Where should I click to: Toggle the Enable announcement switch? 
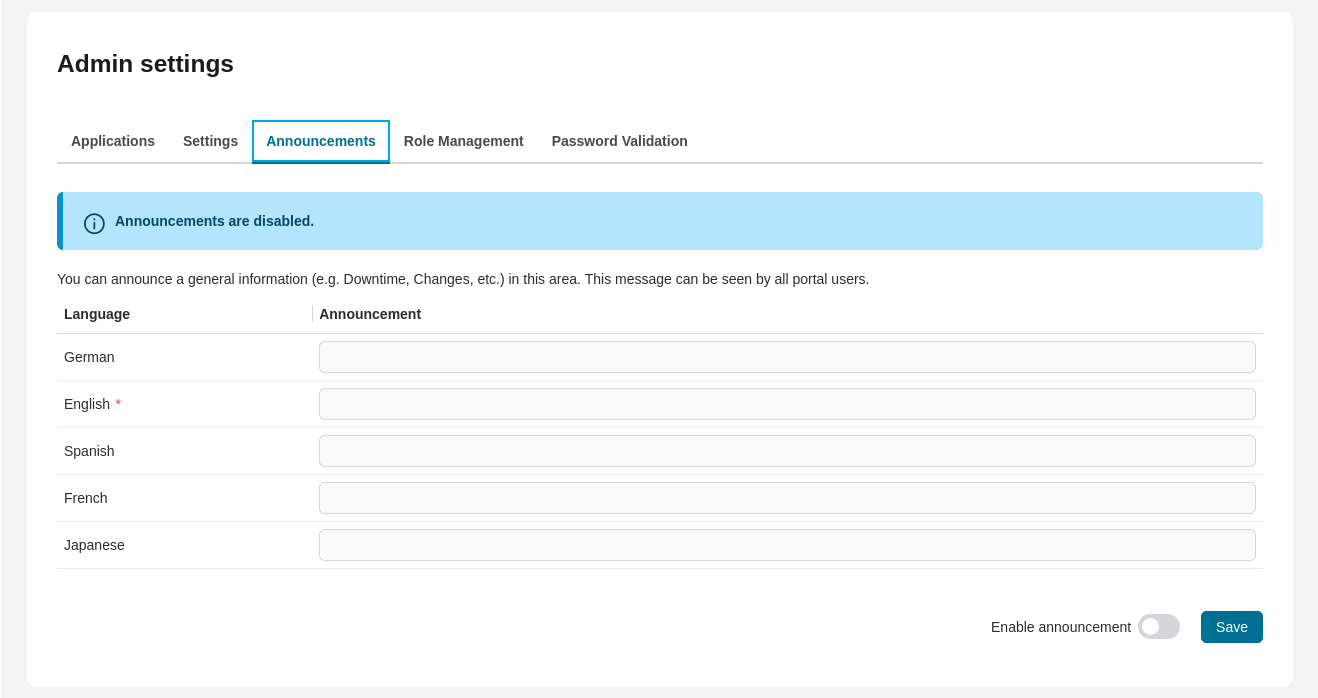point(1159,627)
